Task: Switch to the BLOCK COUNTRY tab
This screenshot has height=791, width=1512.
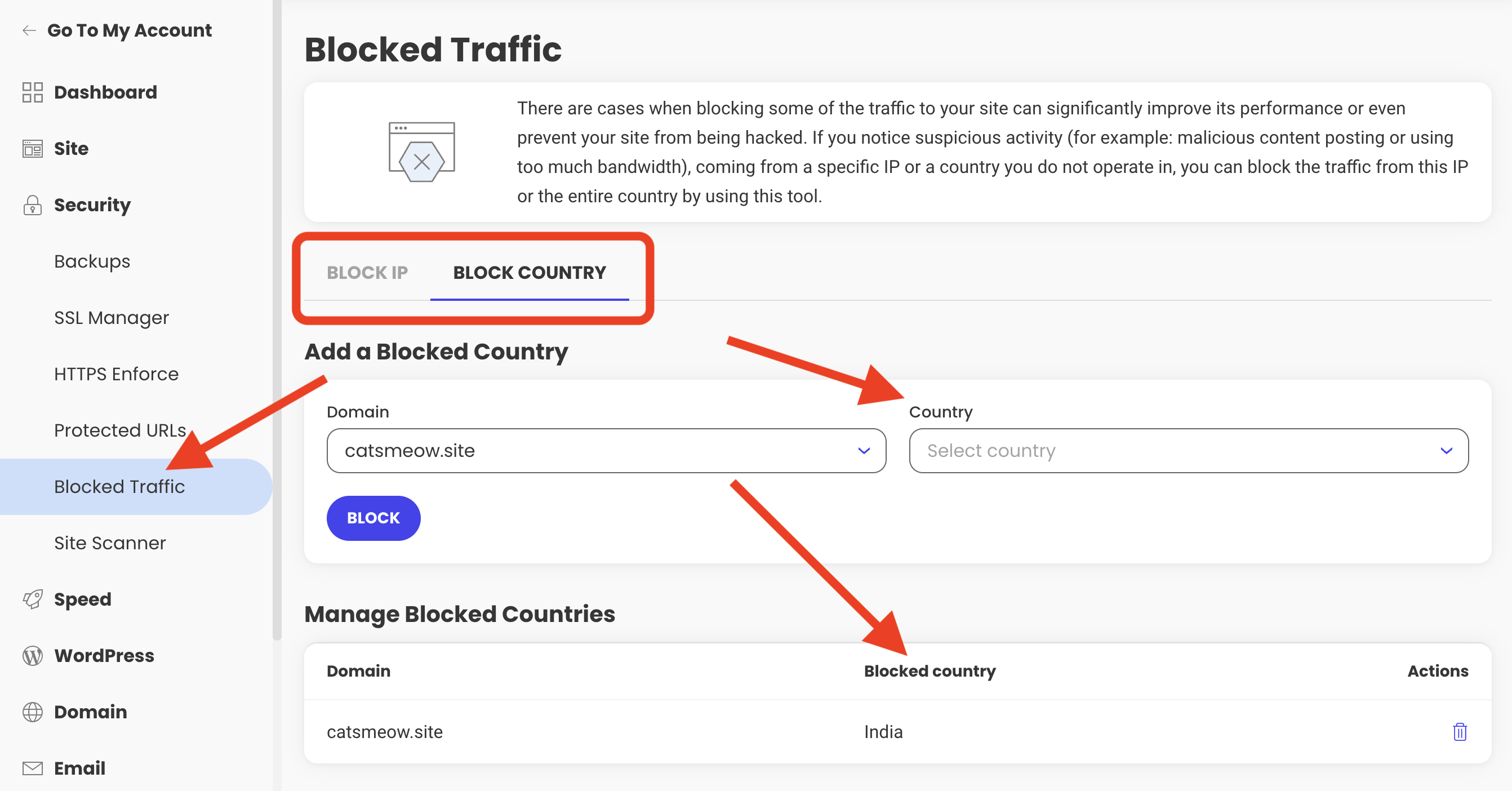Action: pyautogui.click(x=529, y=272)
